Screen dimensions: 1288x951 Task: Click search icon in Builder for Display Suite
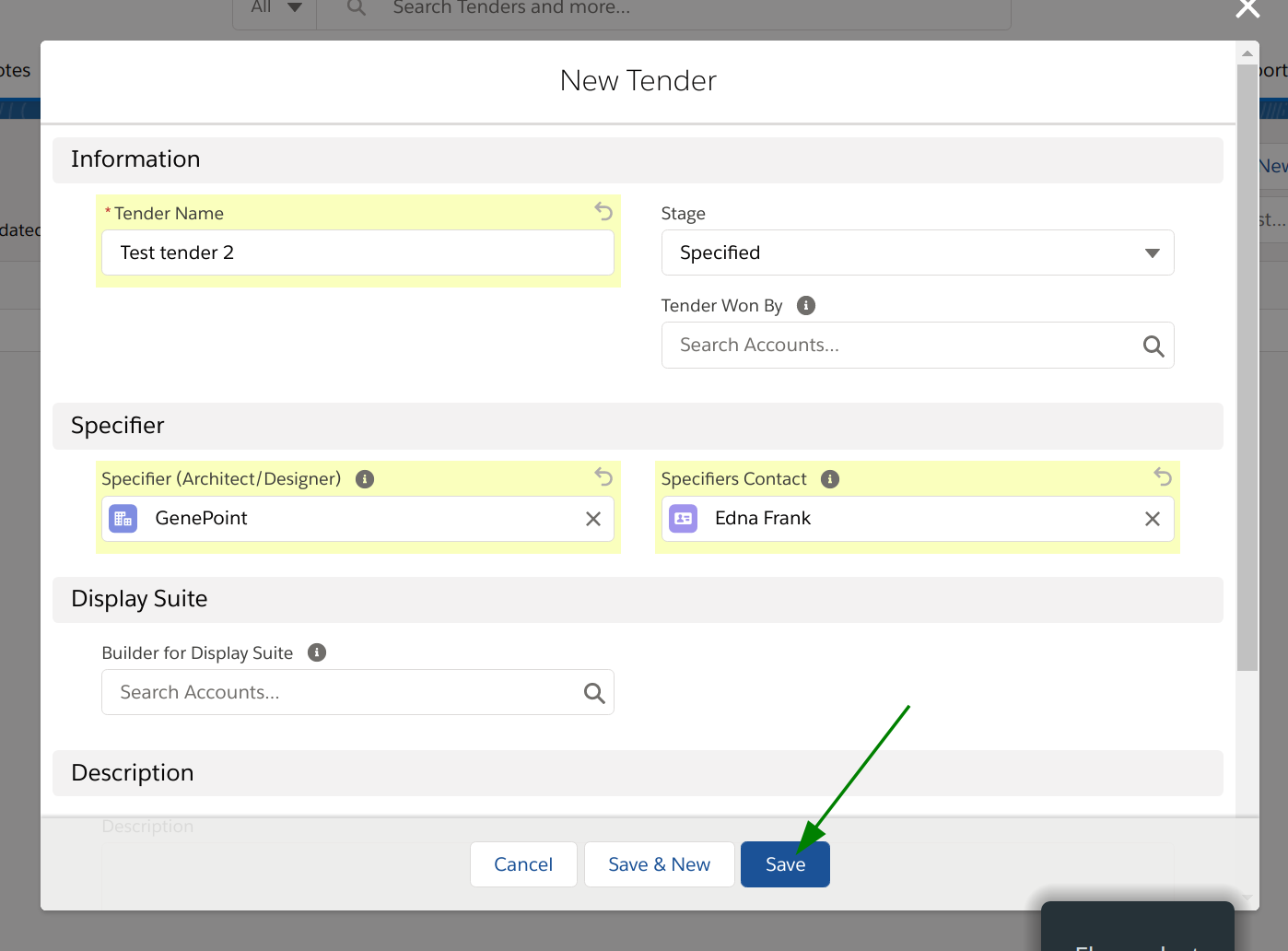click(x=594, y=693)
